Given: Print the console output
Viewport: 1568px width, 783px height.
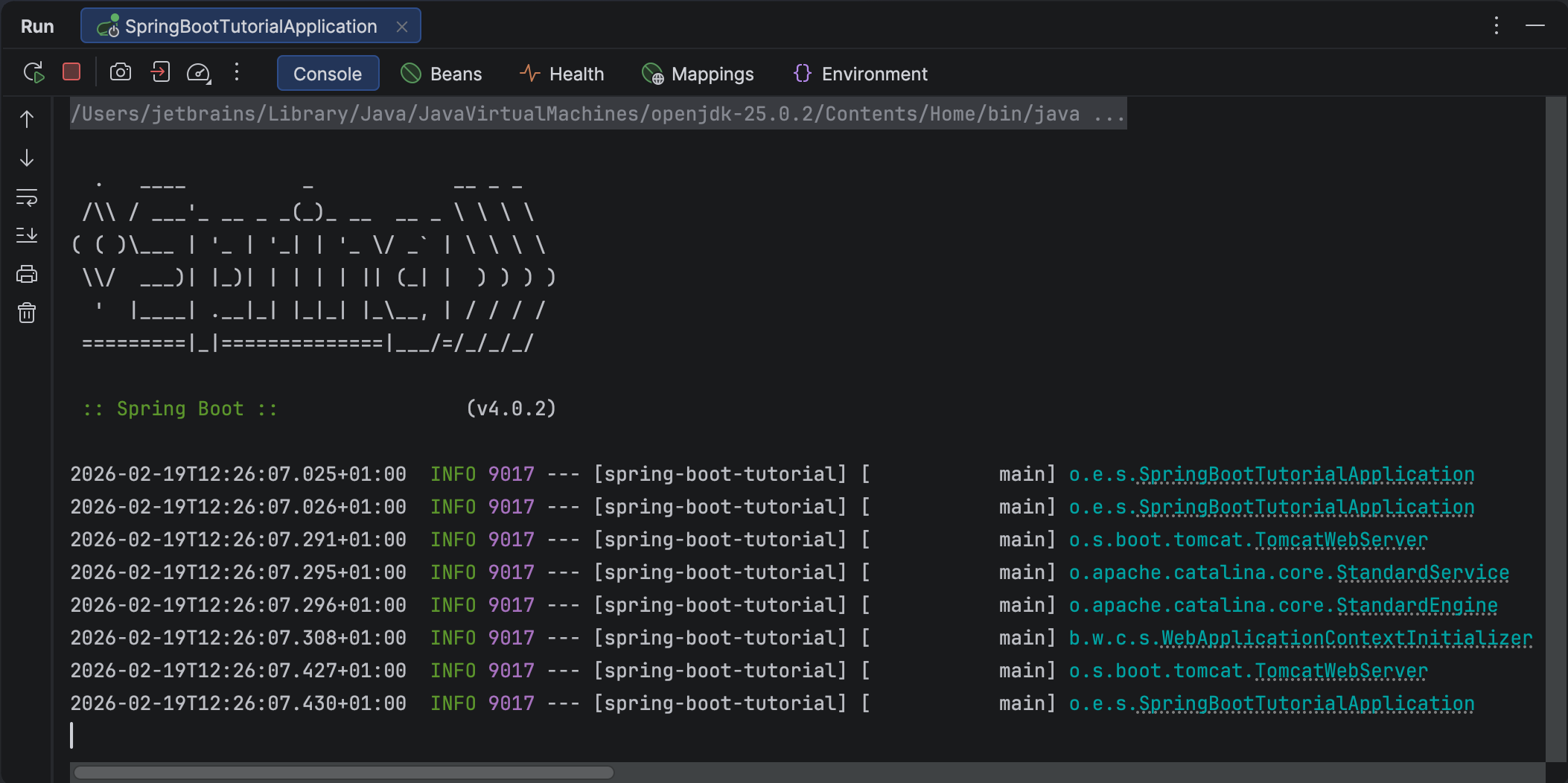Looking at the screenshot, I should coord(27,274).
